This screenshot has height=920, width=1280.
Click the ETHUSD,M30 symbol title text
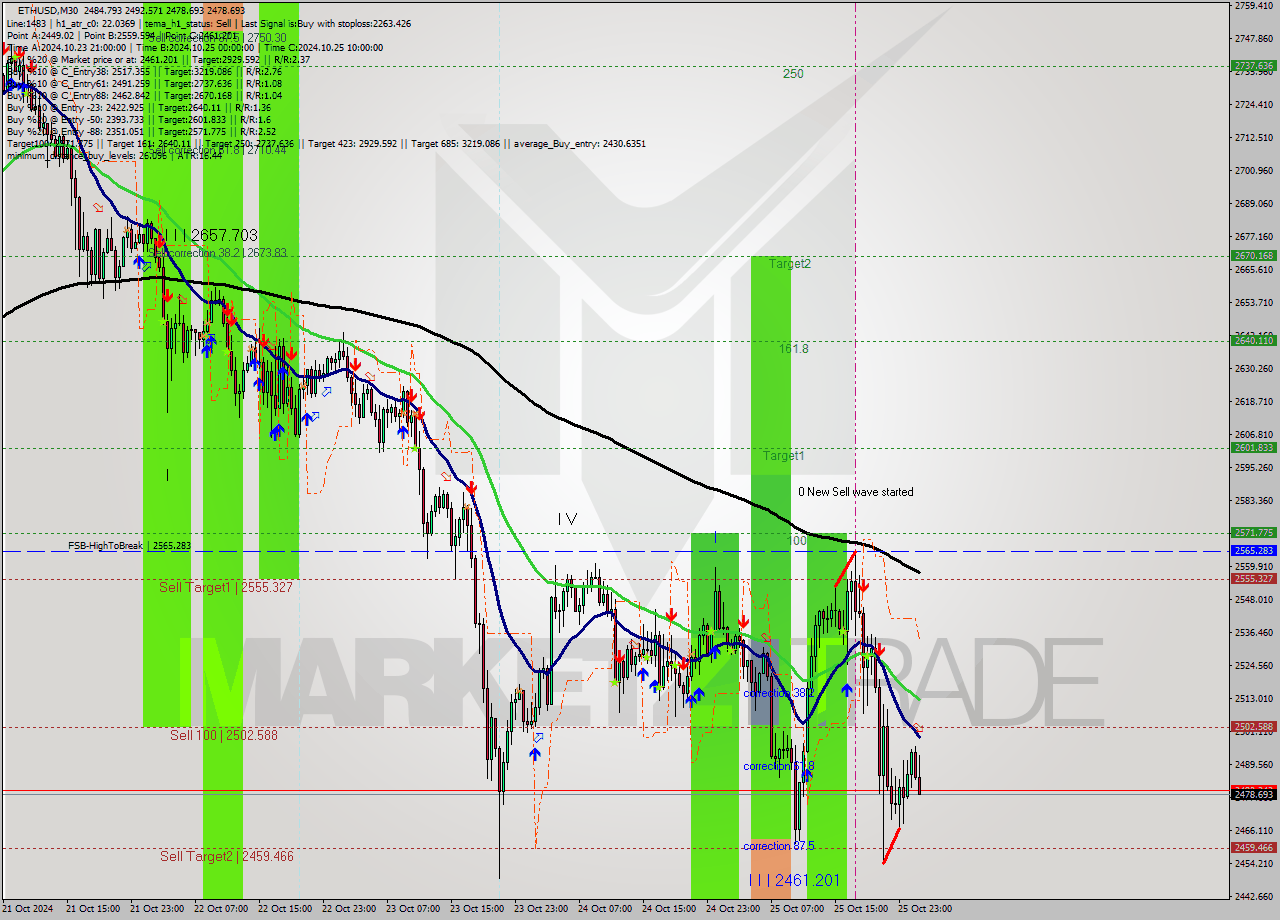pos(50,10)
